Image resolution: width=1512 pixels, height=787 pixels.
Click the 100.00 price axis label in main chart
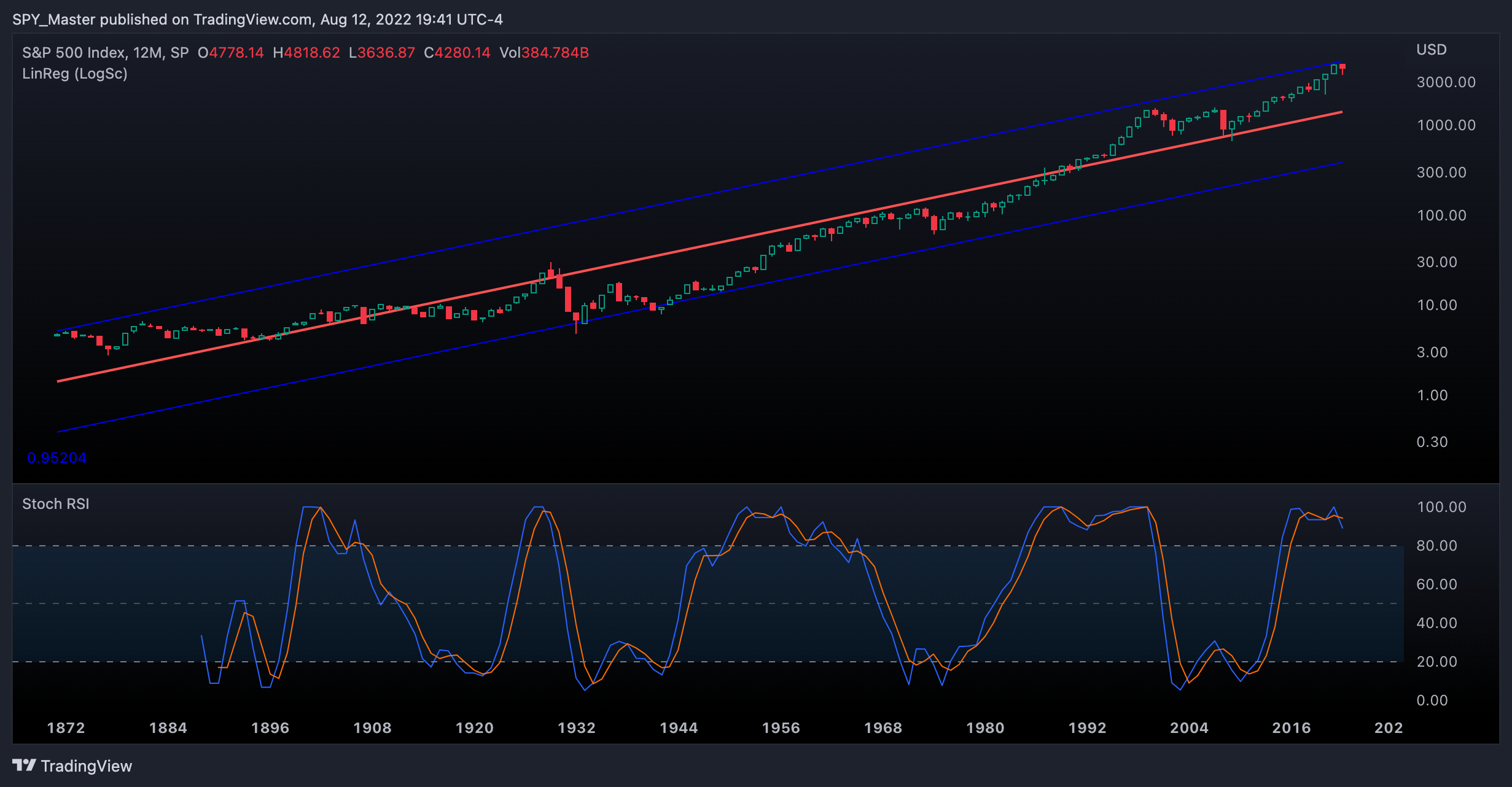pos(1441,215)
